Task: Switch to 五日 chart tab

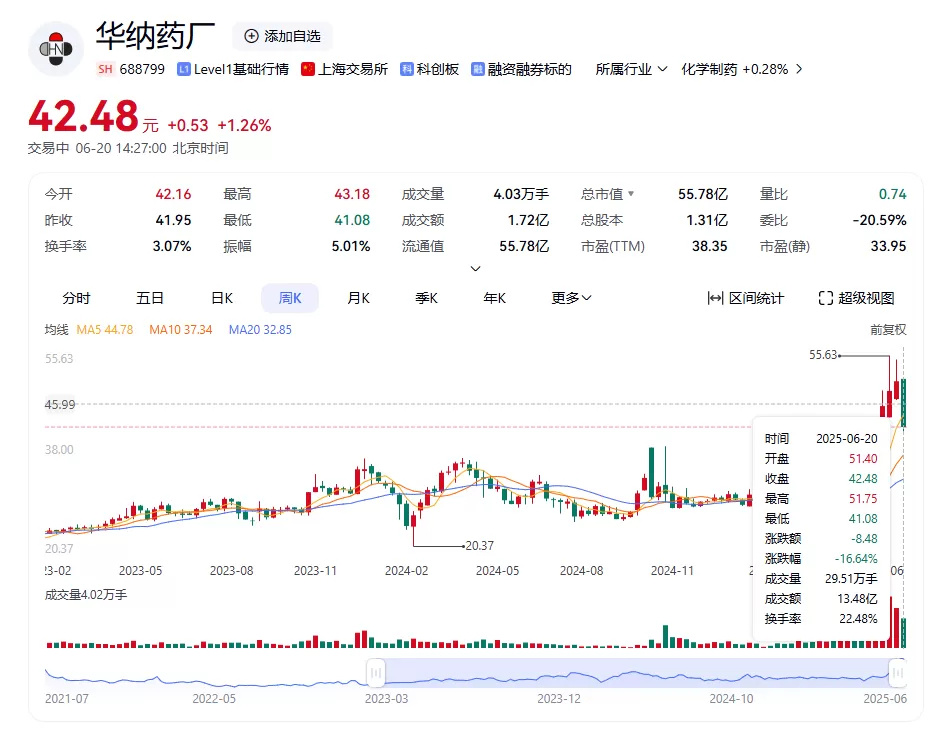Action: coord(150,298)
